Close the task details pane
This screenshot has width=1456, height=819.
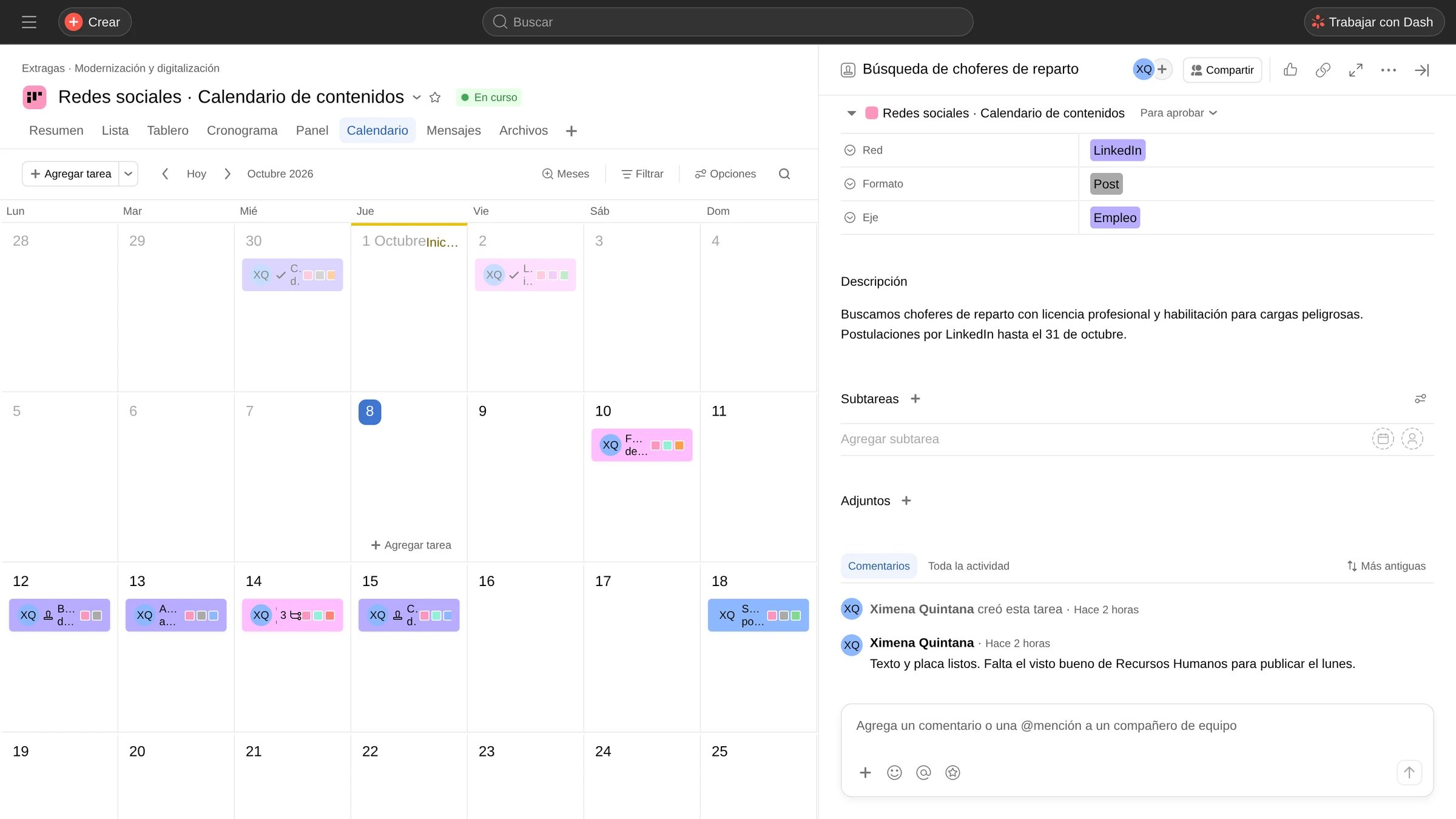[1421, 70]
